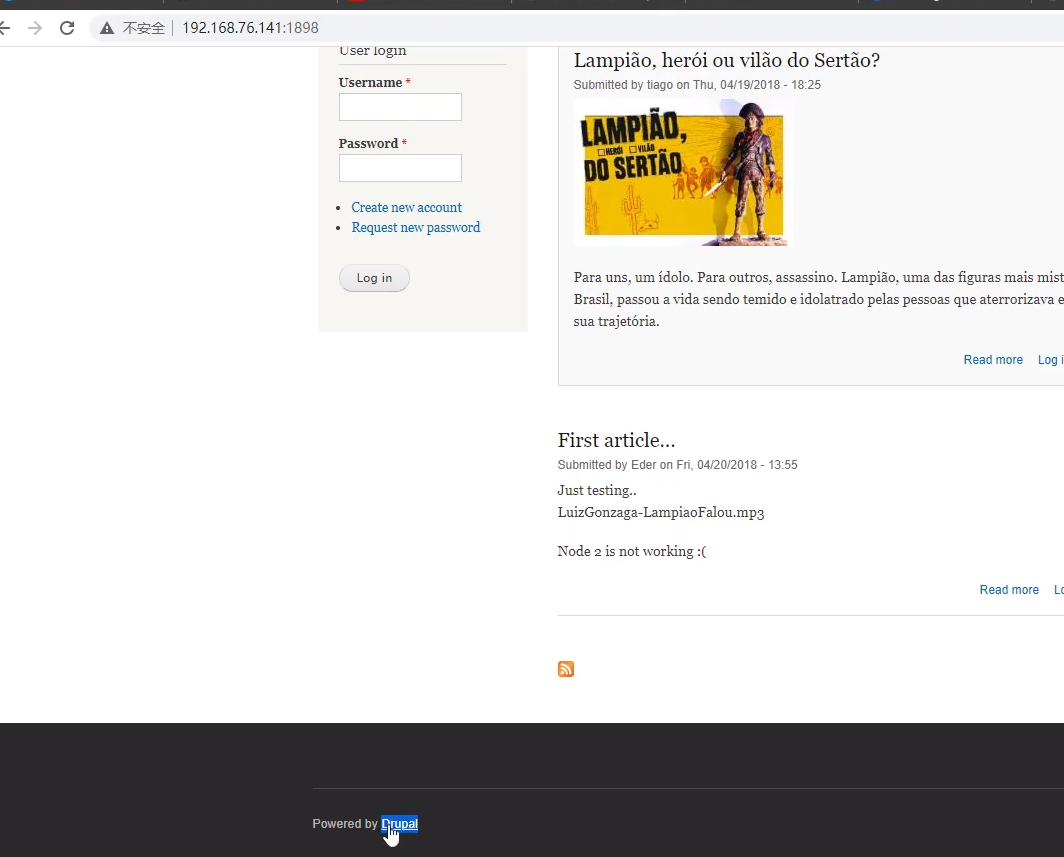Viewport: 1064px width, 857px height.
Task: Read more on the Lampião article
Action: pyautogui.click(x=993, y=360)
